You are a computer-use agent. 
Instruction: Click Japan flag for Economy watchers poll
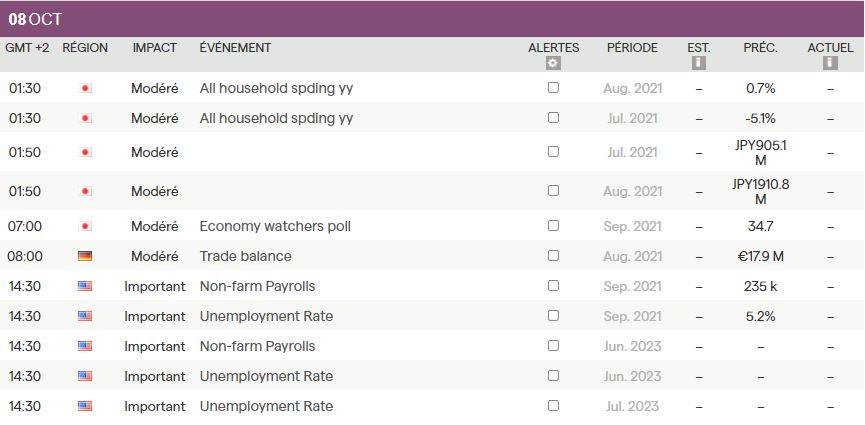click(85, 226)
